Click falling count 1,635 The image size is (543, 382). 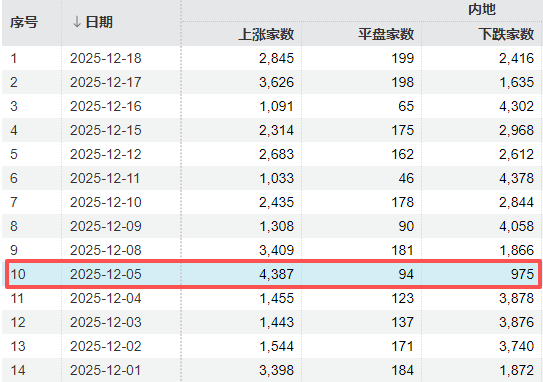click(516, 82)
